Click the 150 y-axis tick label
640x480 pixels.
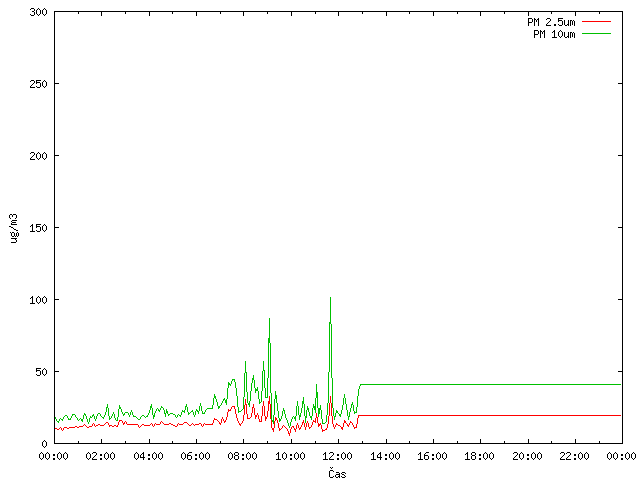pos(38,228)
